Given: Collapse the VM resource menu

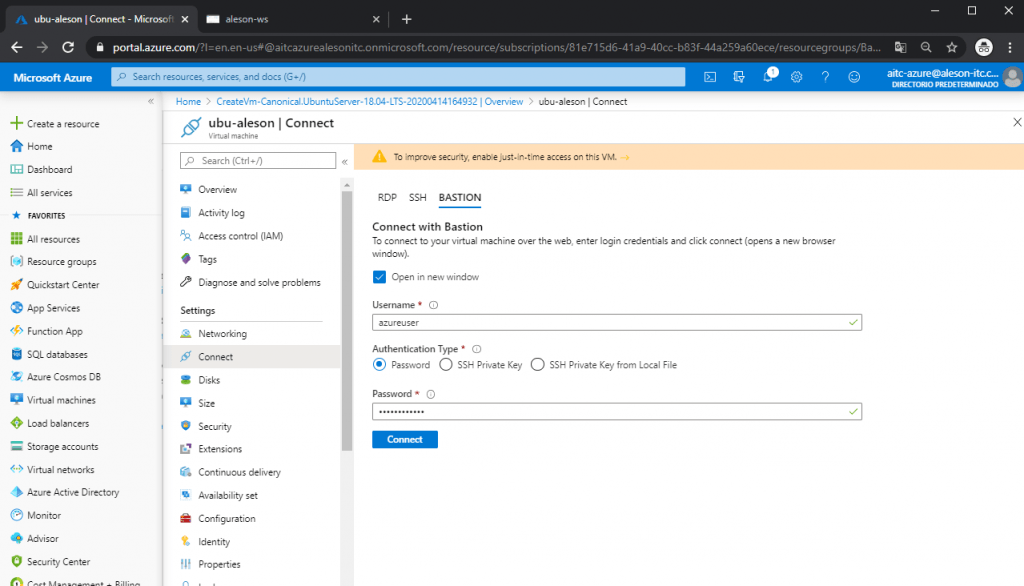Looking at the screenshot, I should pyautogui.click(x=345, y=161).
